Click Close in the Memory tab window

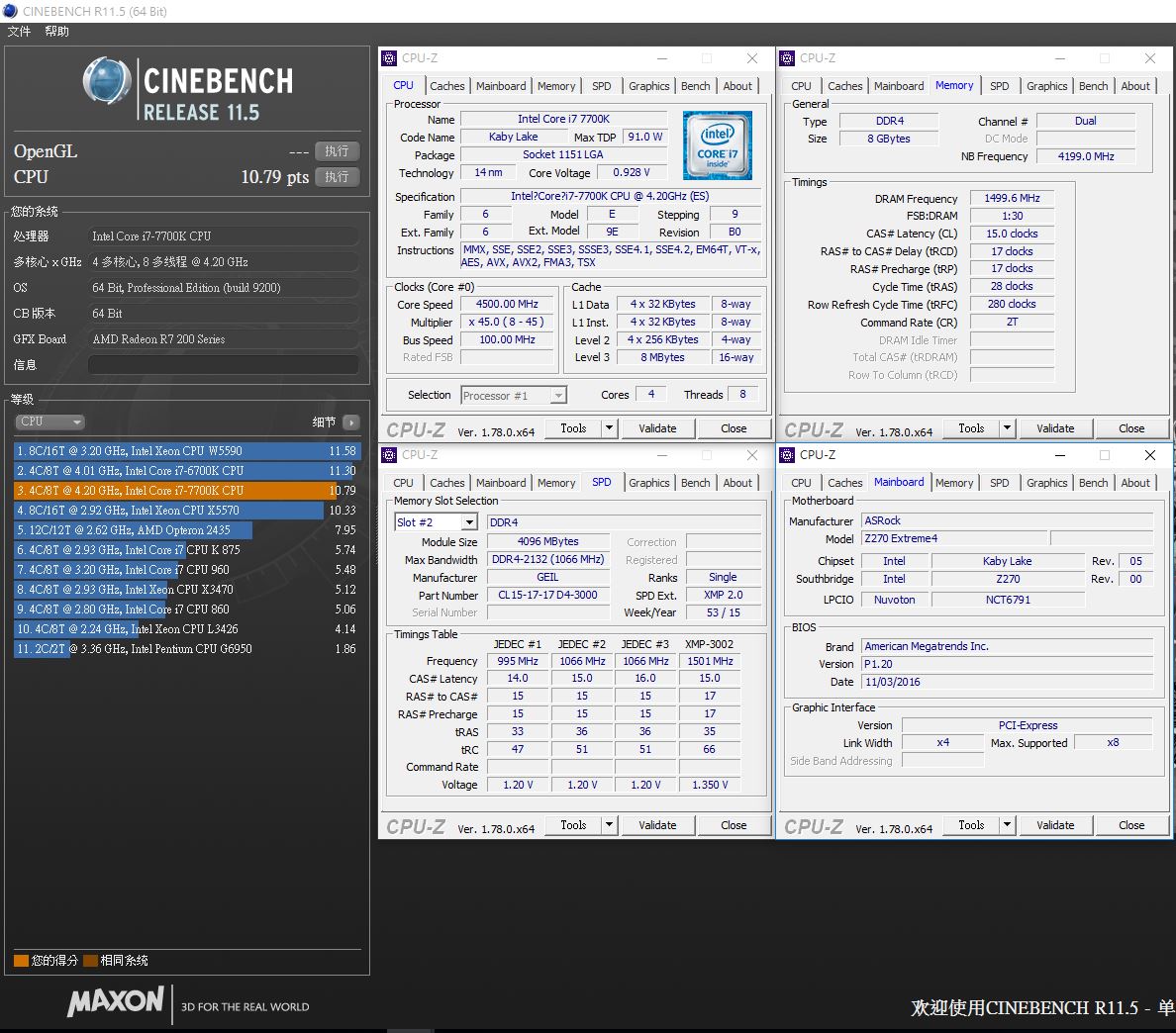coord(1131,428)
